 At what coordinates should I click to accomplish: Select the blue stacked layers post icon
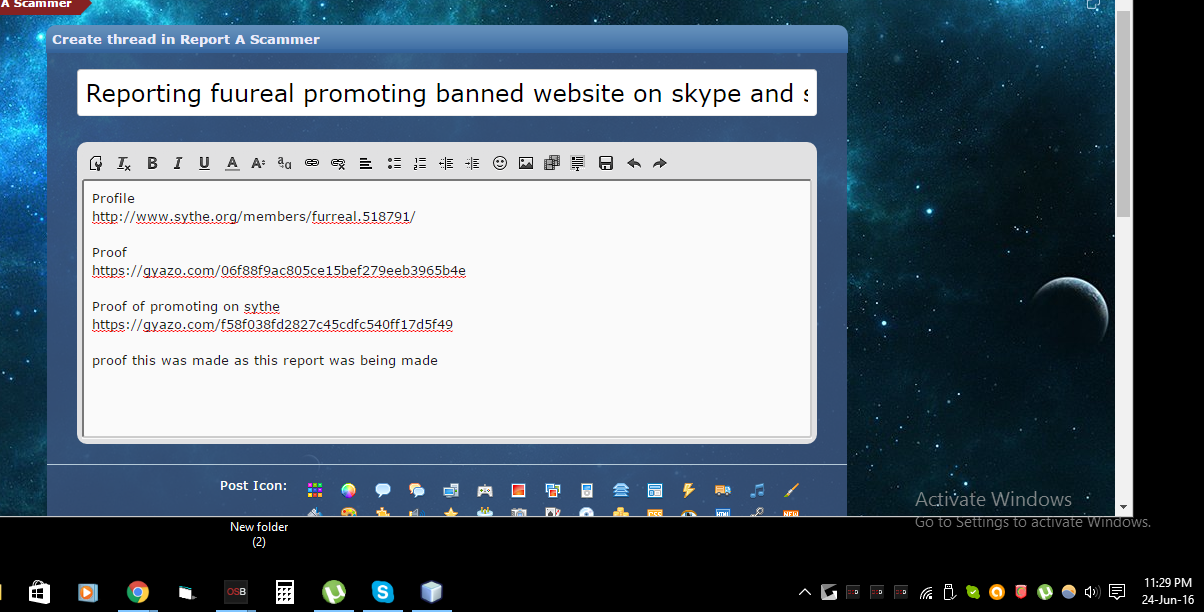pos(621,490)
